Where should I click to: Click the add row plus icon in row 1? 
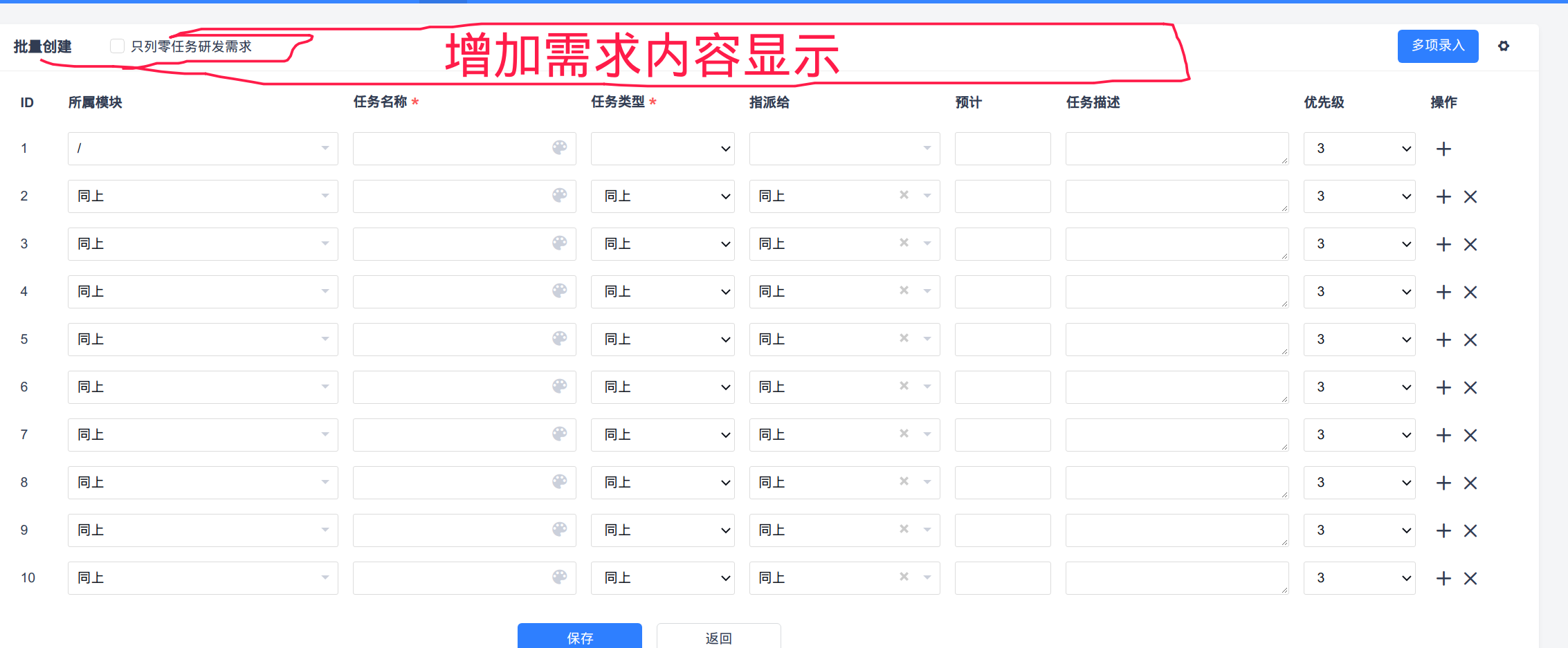coord(1443,149)
